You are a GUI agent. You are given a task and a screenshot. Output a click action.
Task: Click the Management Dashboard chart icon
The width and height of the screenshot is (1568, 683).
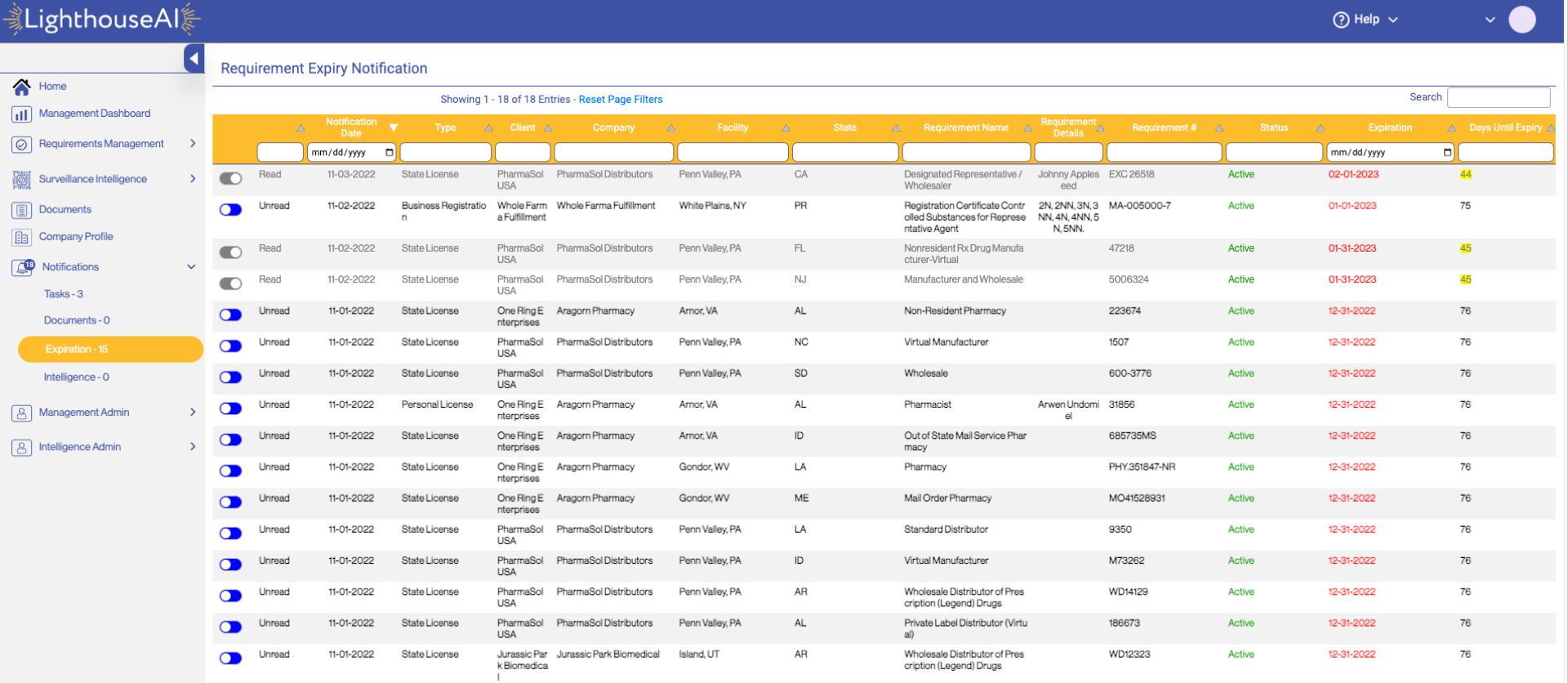(22, 114)
